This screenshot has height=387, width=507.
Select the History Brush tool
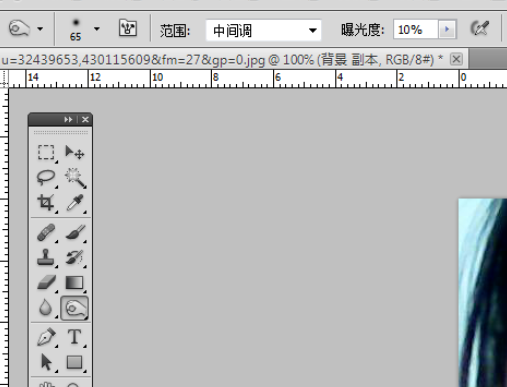click(75, 257)
